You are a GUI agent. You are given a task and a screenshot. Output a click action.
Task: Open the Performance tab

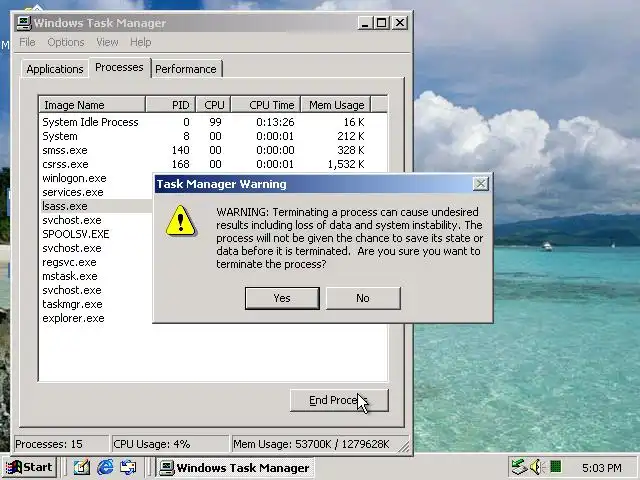186,69
